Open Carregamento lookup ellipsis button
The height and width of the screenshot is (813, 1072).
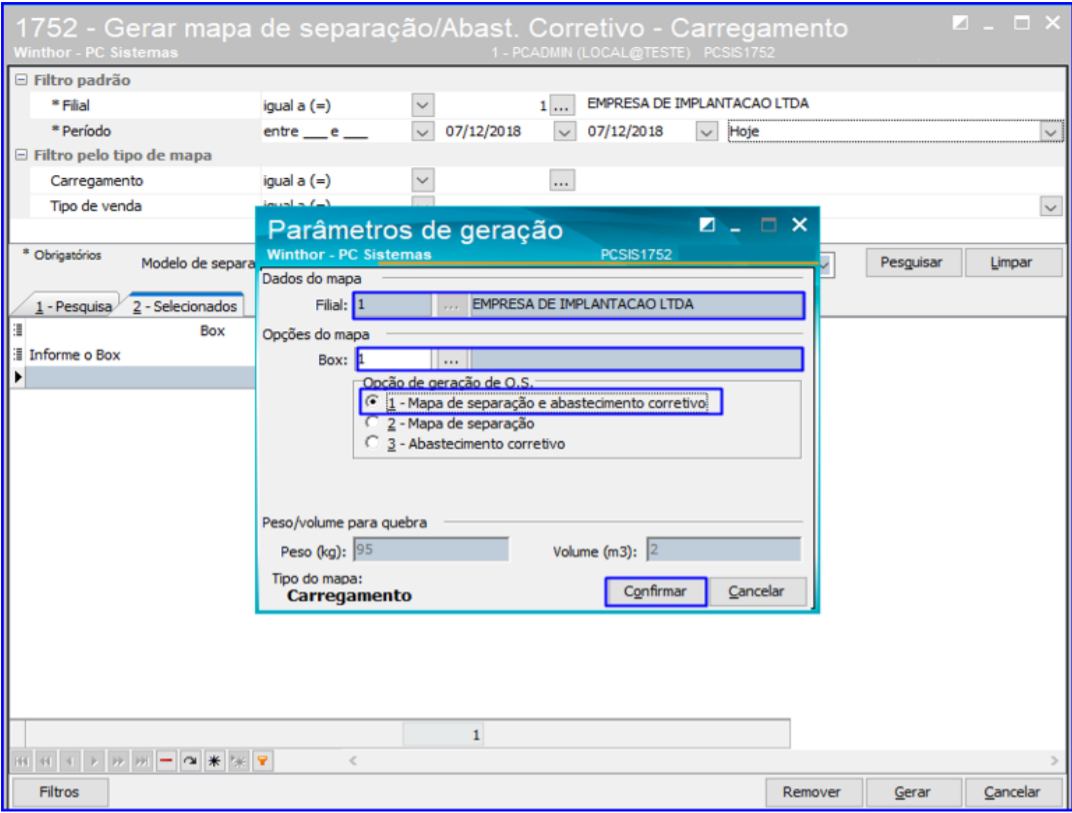pos(562,181)
